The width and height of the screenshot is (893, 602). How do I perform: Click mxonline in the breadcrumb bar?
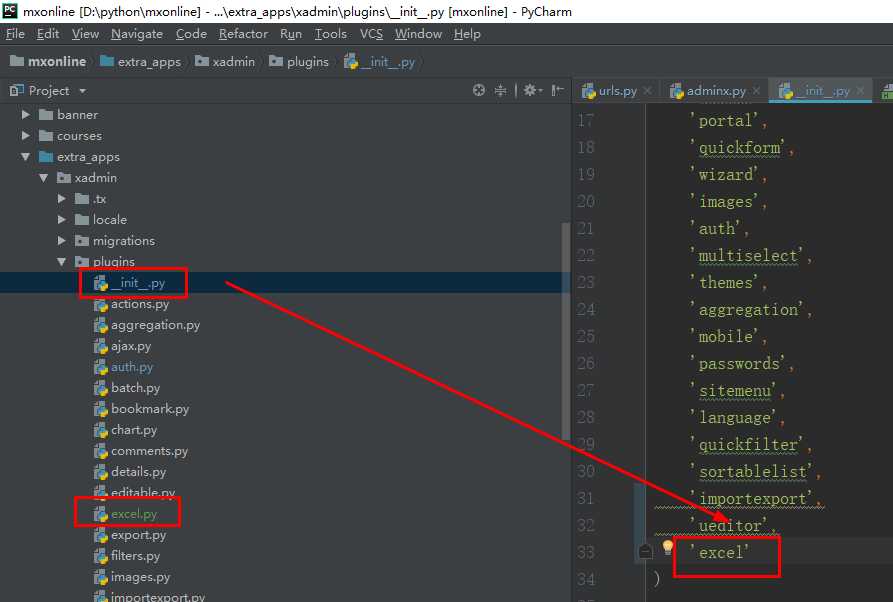click(48, 62)
